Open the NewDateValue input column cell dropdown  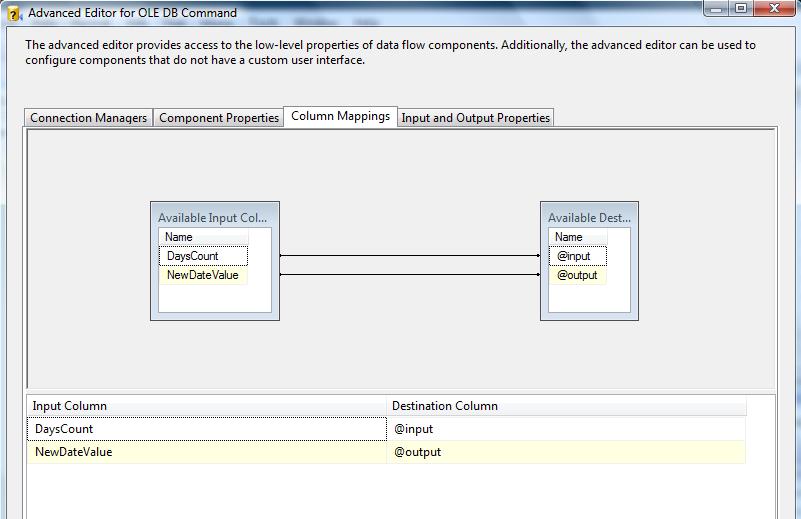(x=206, y=452)
